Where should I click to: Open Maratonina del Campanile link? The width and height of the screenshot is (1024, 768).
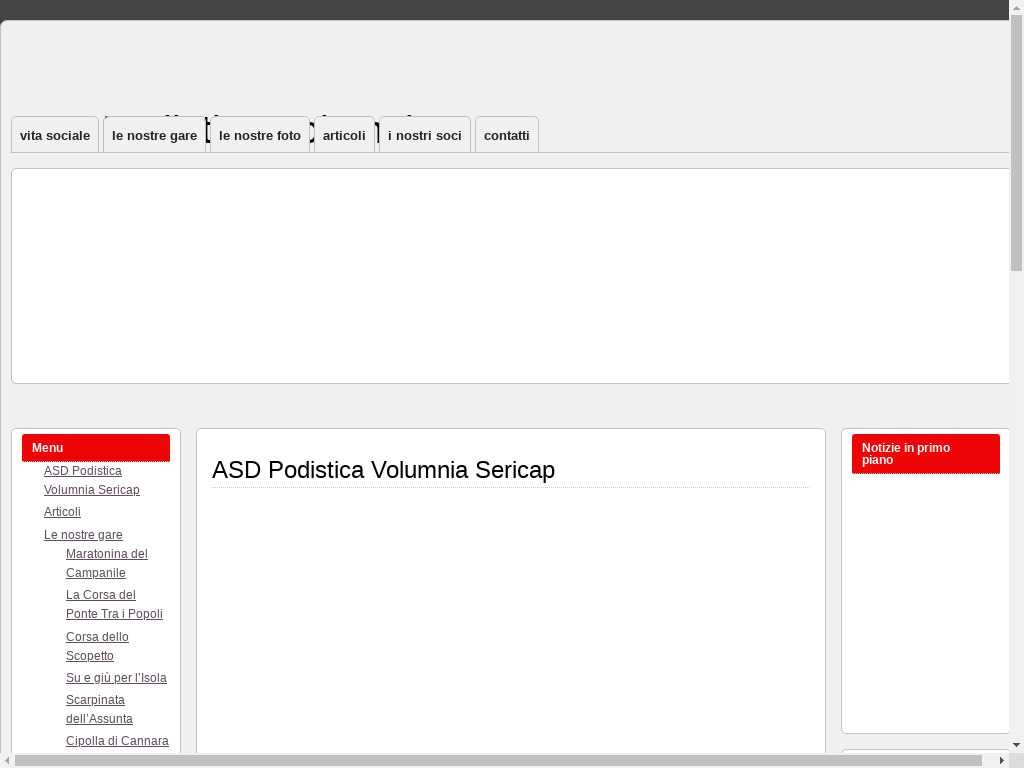[x=106, y=563]
